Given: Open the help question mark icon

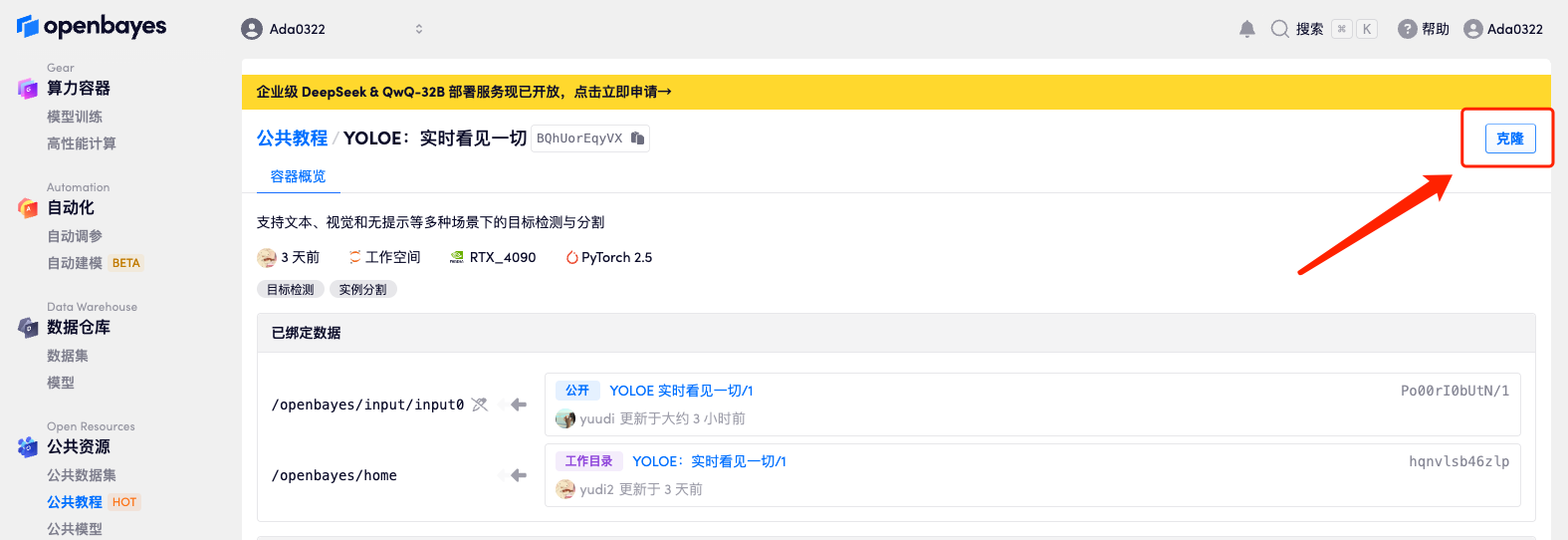Looking at the screenshot, I should click(x=1407, y=29).
